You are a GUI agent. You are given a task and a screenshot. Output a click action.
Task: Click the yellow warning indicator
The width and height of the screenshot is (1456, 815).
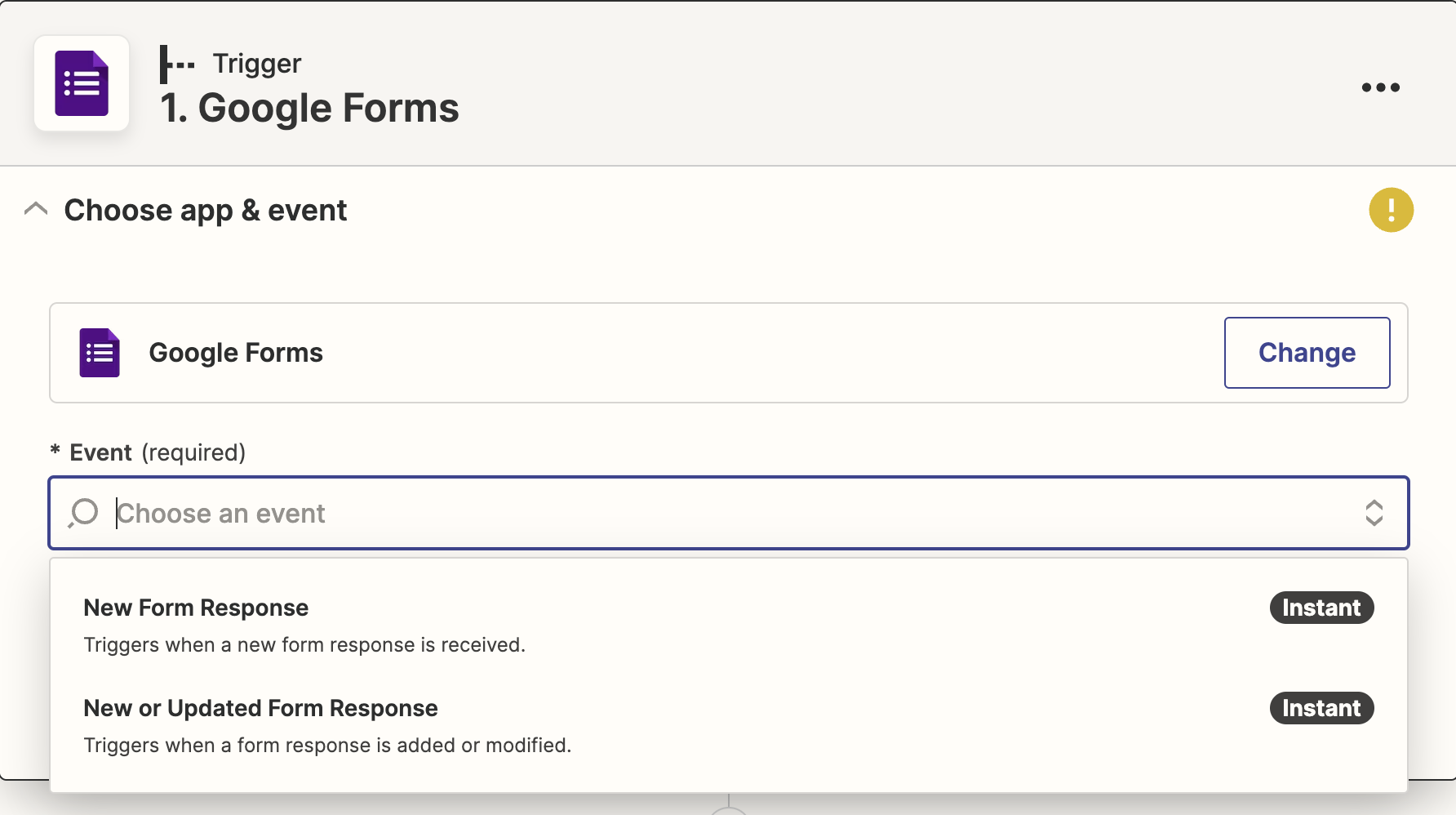point(1390,210)
